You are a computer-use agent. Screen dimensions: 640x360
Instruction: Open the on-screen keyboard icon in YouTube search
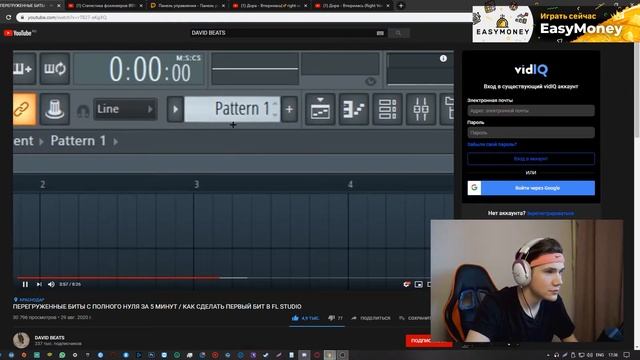click(380, 33)
